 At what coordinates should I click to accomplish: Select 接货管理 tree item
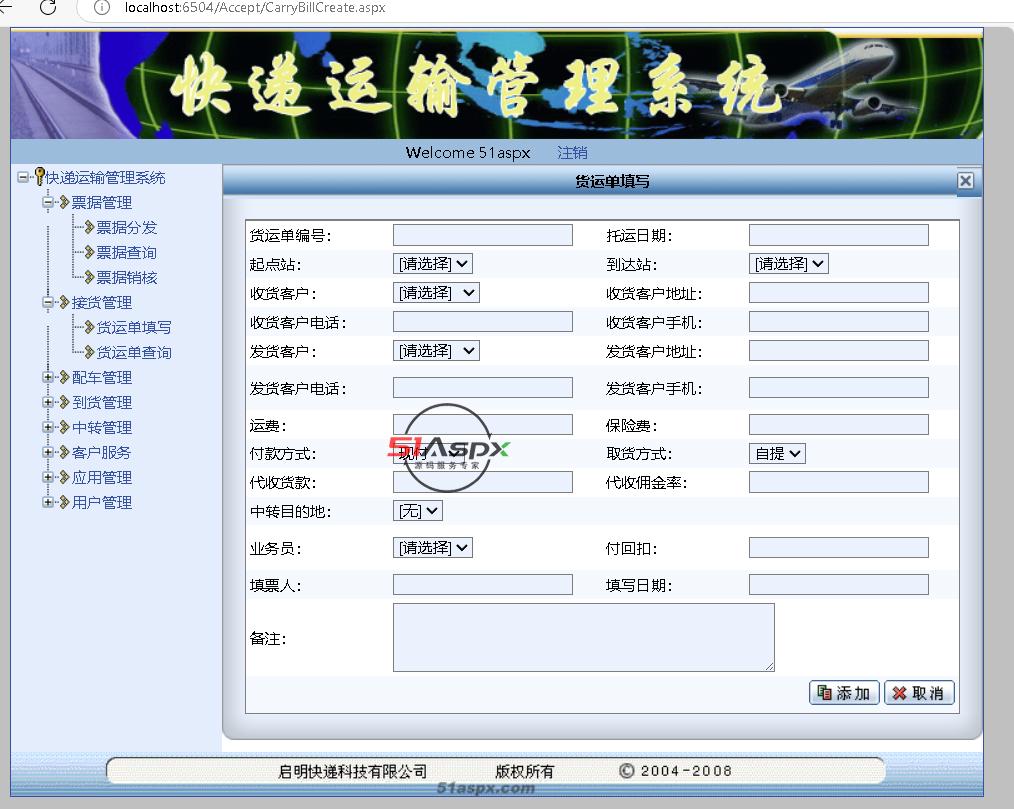pos(102,303)
